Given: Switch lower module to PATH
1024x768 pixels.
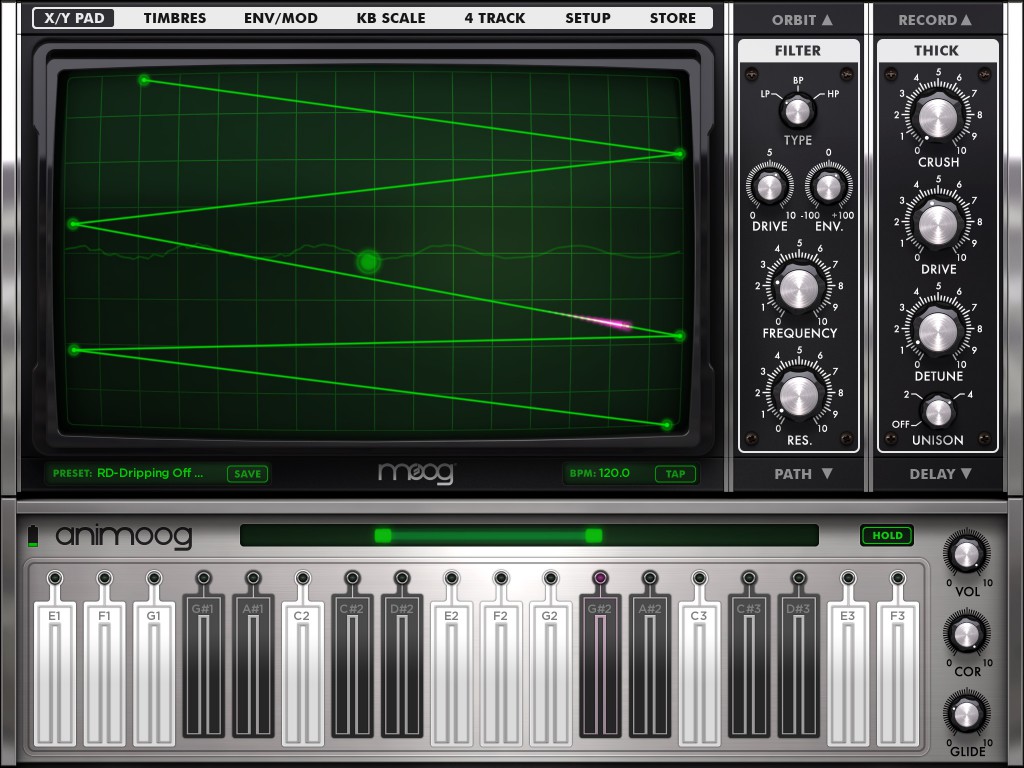Looking at the screenshot, I should 803,473.
